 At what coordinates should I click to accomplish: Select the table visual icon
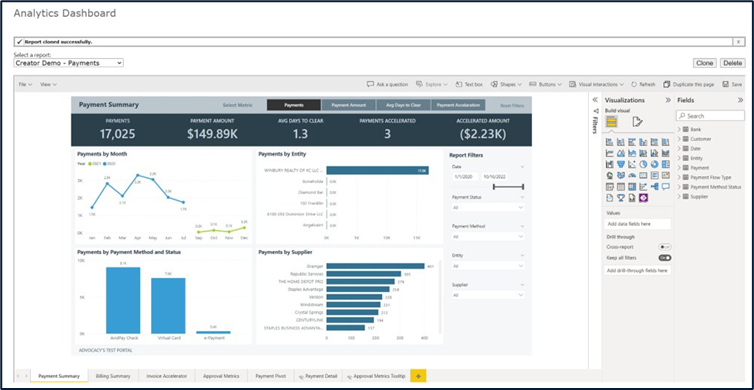[x=621, y=187]
